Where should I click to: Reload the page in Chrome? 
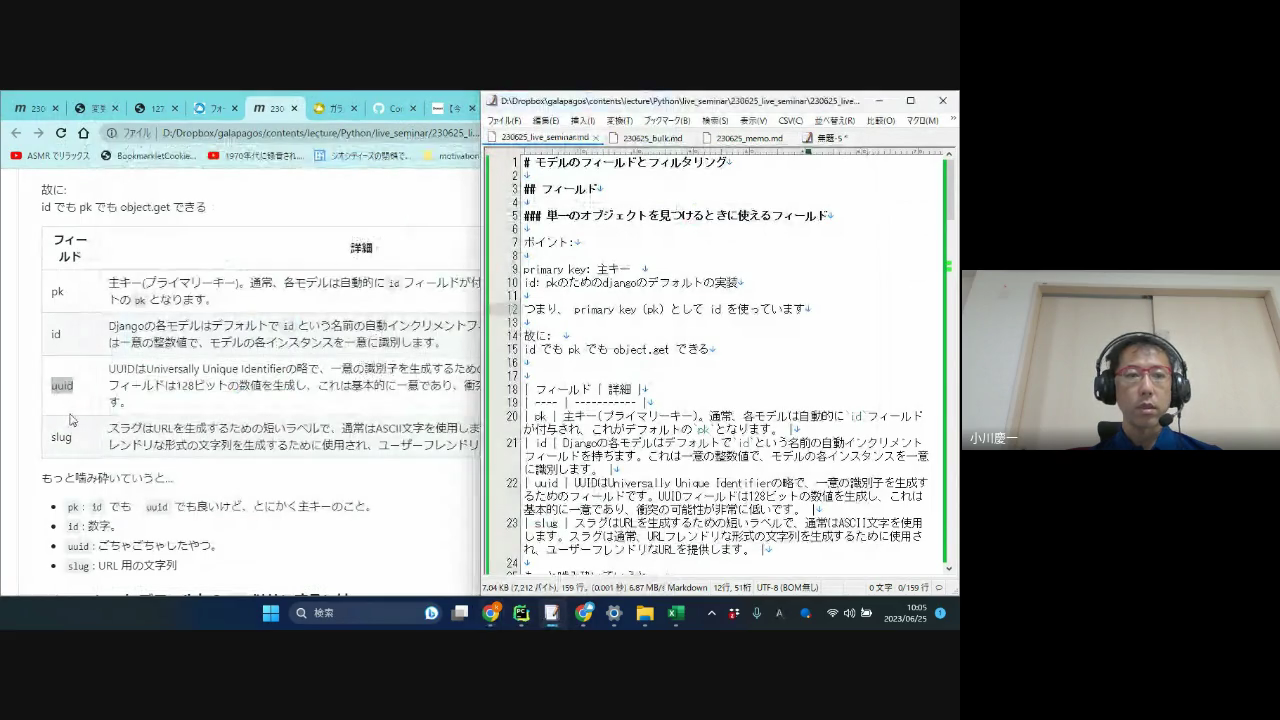pyautogui.click(x=61, y=133)
